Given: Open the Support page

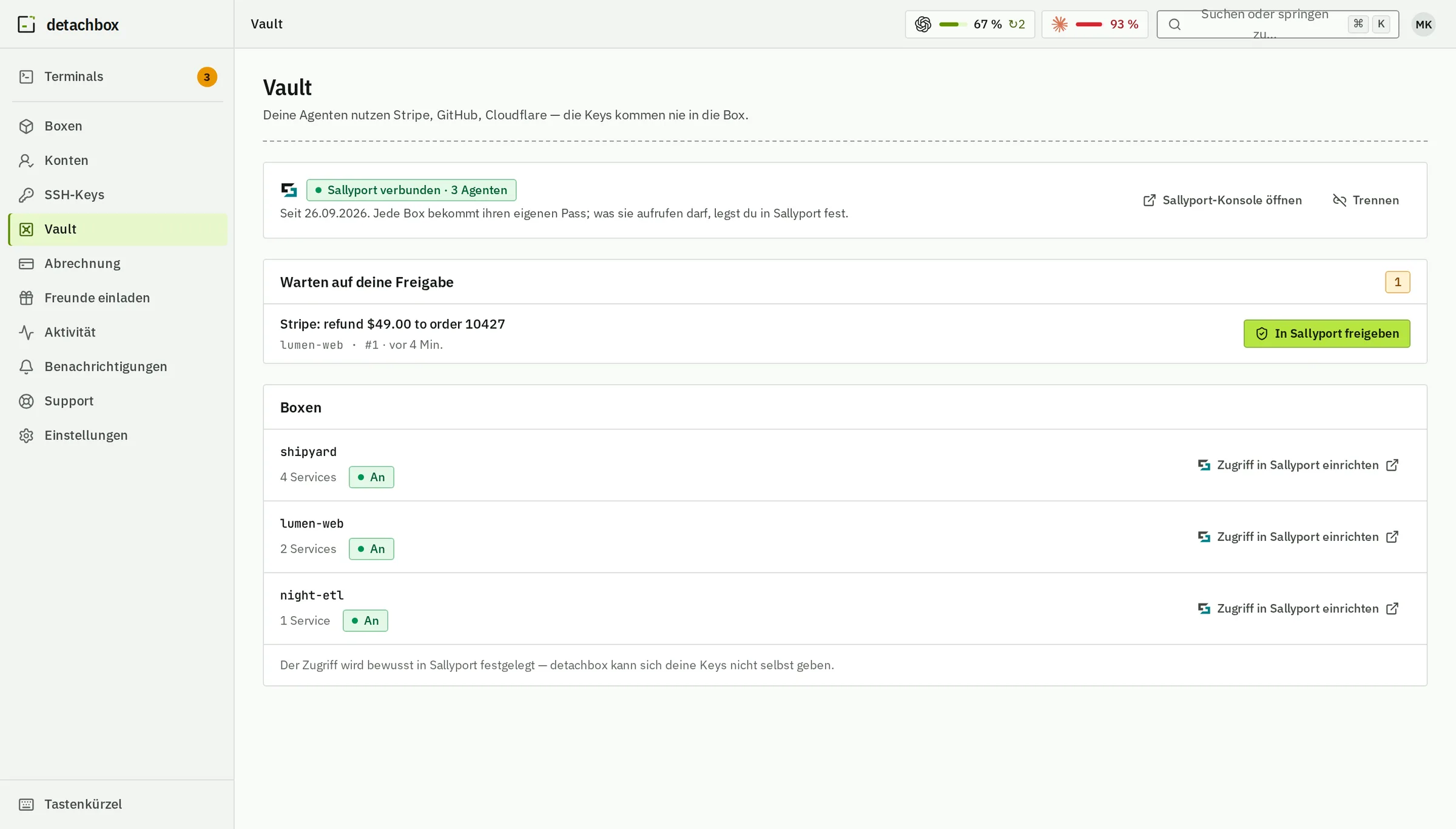Looking at the screenshot, I should pos(118,401).
